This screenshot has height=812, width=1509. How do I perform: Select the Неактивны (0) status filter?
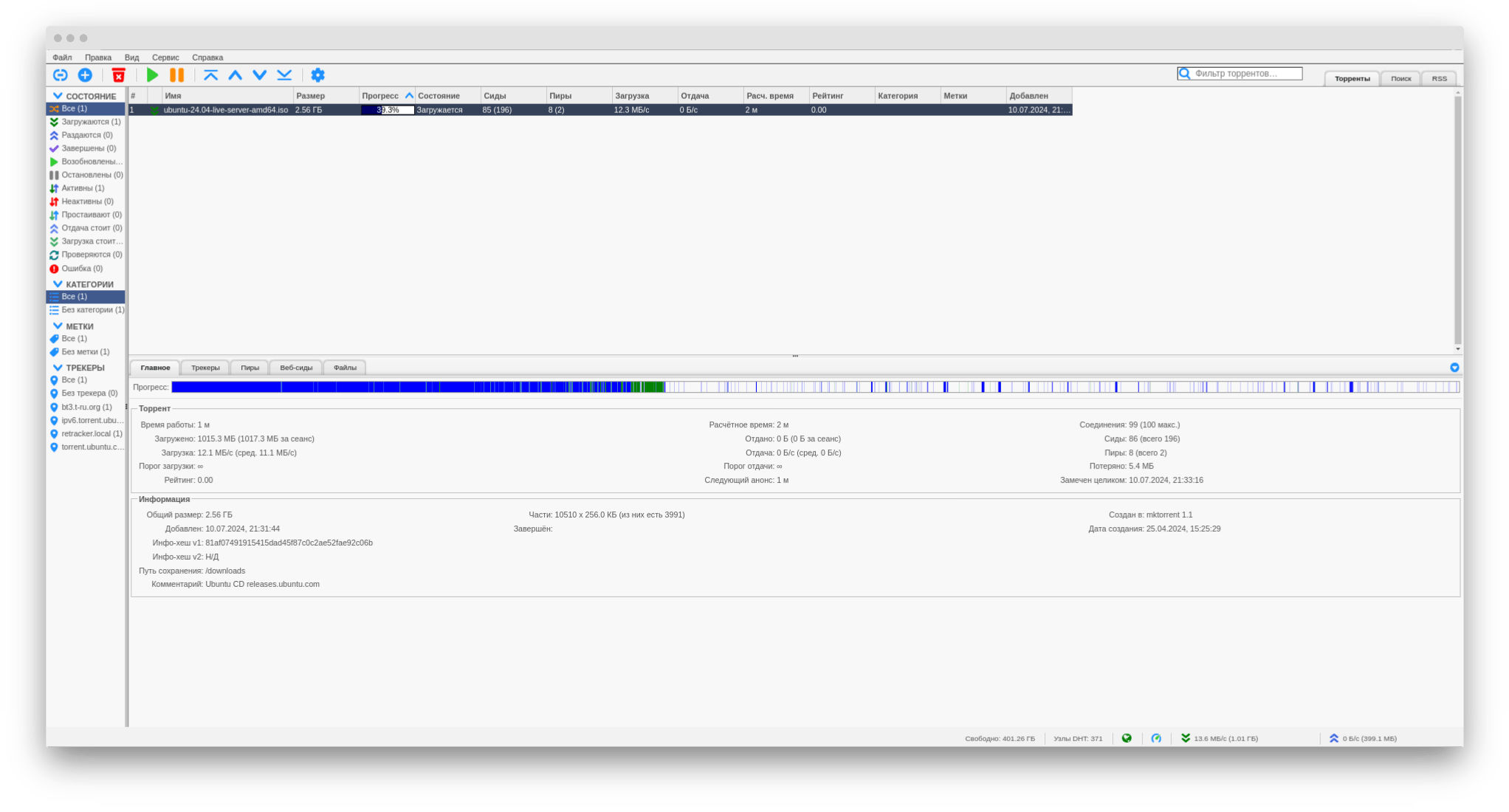[x=86, y=202]
